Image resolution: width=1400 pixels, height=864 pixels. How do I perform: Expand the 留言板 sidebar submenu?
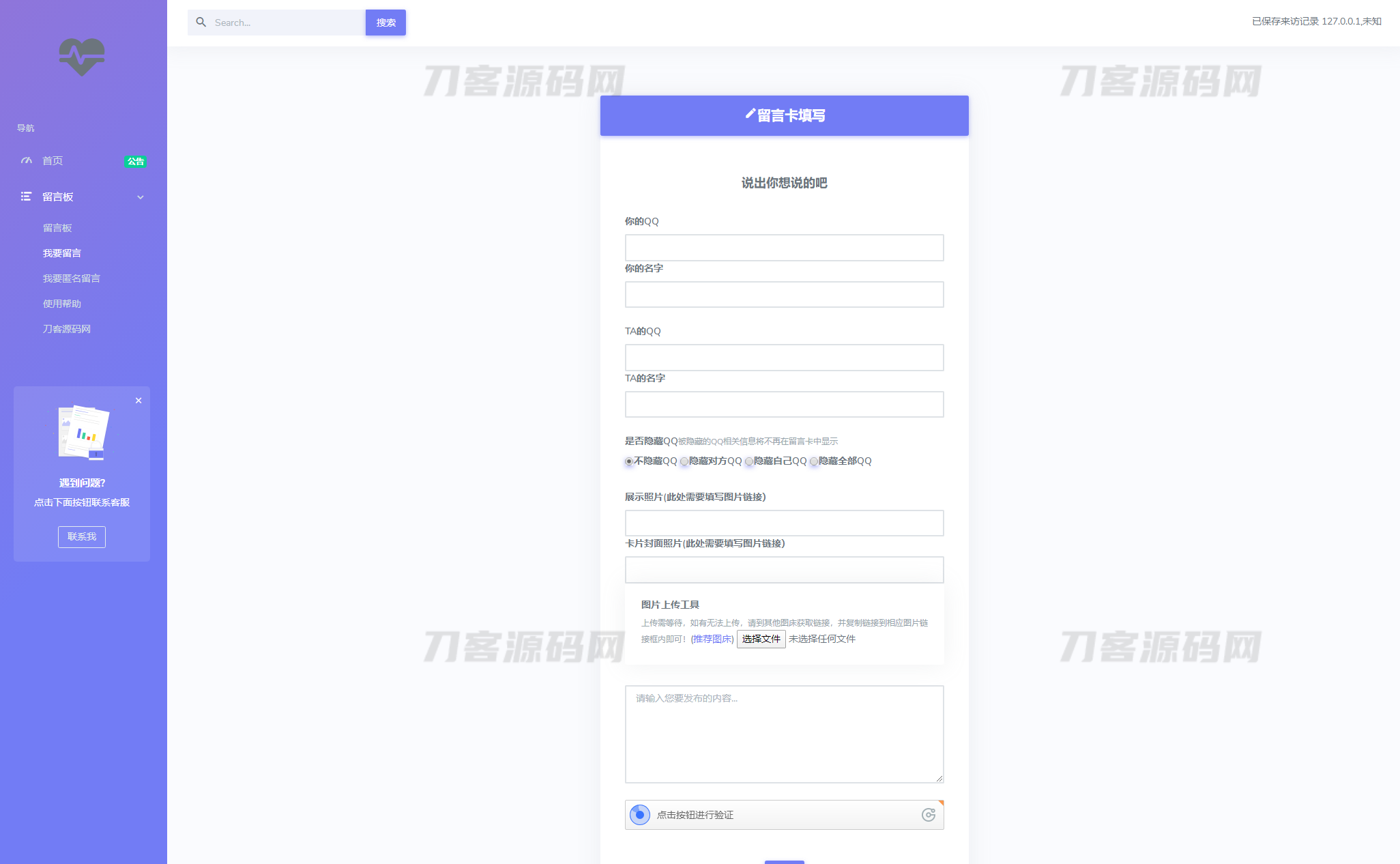pyautogui.click(x=141, y=197)
